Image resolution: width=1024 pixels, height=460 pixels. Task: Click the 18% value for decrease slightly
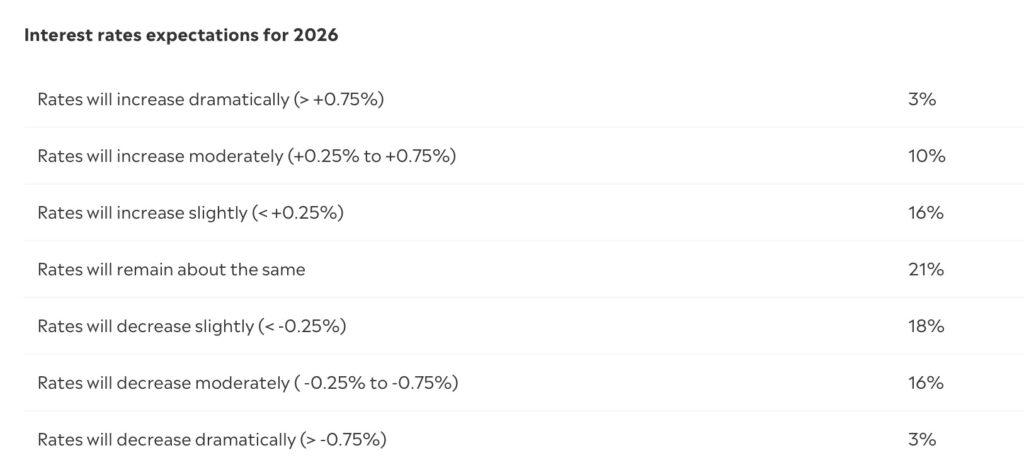[x=926, y=326]
